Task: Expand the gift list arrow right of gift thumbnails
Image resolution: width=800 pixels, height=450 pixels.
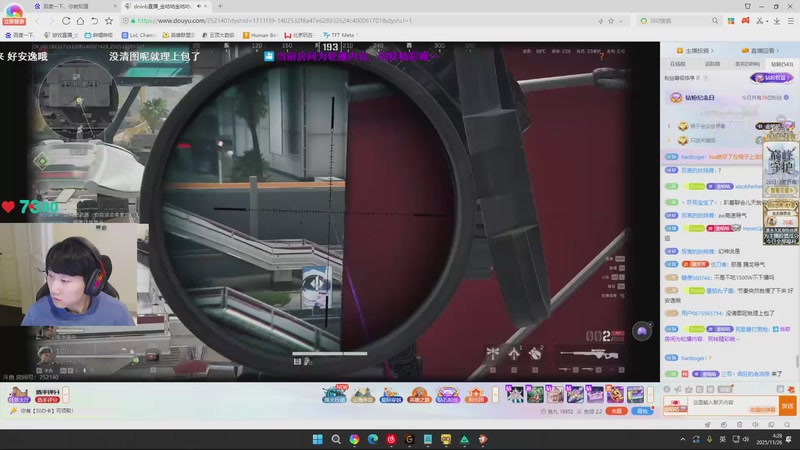Action: point(650,395)
